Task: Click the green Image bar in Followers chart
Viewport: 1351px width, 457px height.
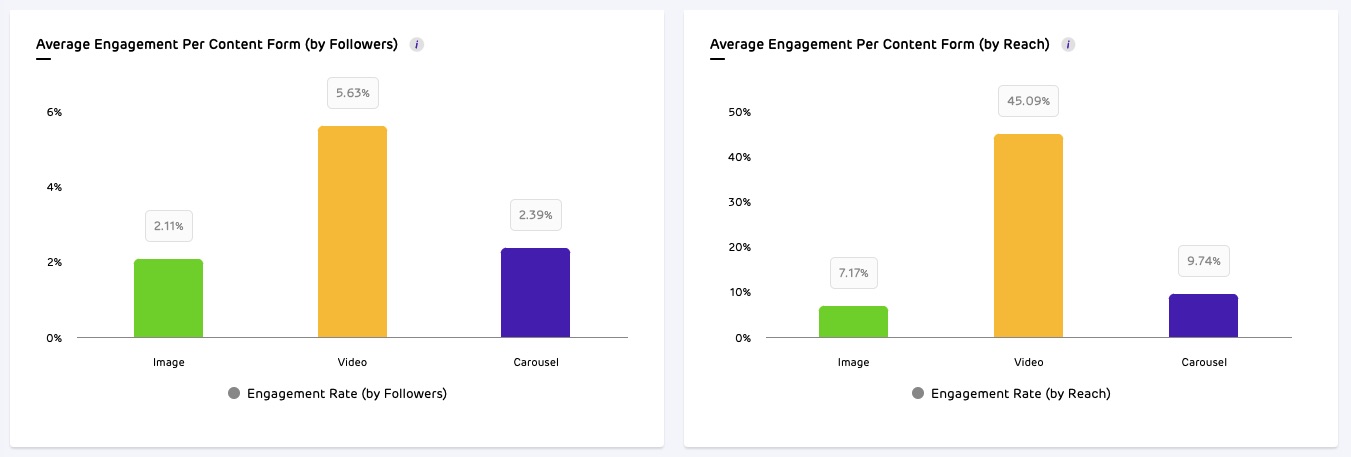Action: pos(168,298)
